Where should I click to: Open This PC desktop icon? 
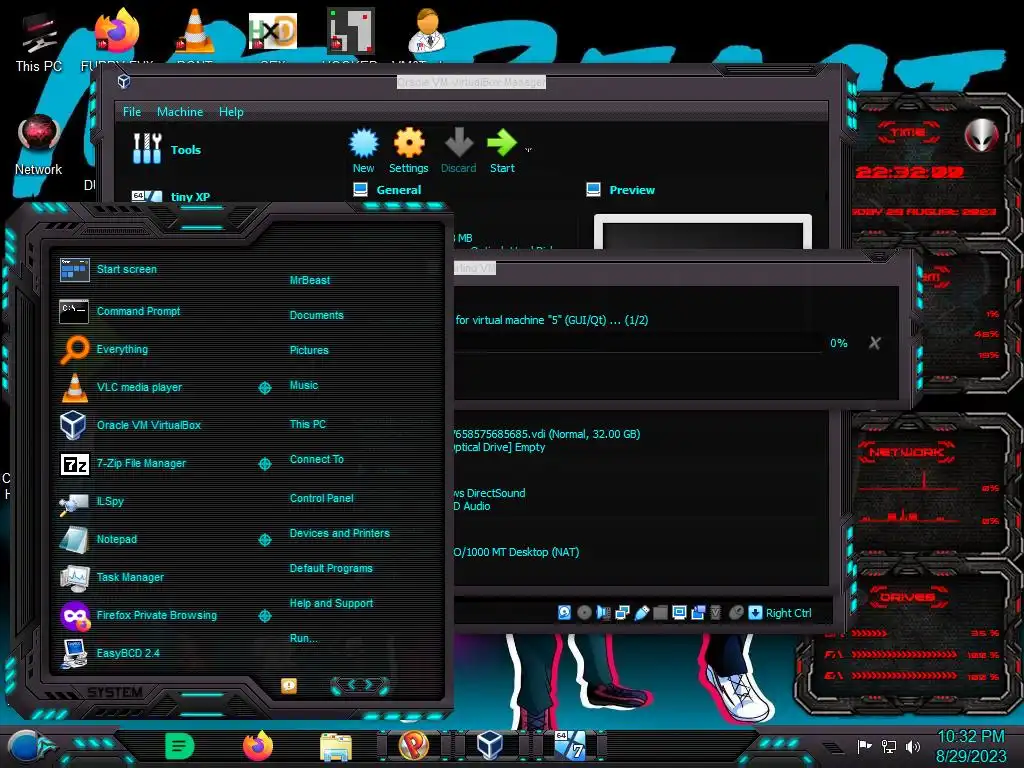39,43
